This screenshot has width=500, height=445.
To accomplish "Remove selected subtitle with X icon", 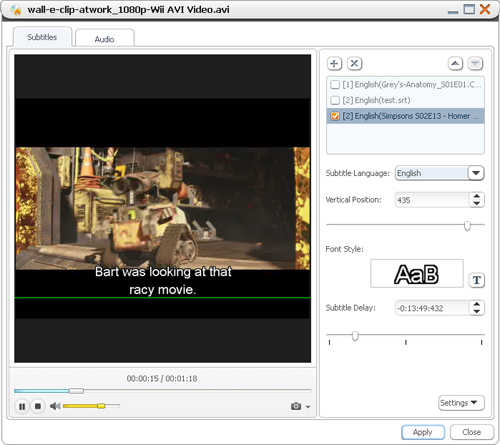I will click(x=354, y=63).
